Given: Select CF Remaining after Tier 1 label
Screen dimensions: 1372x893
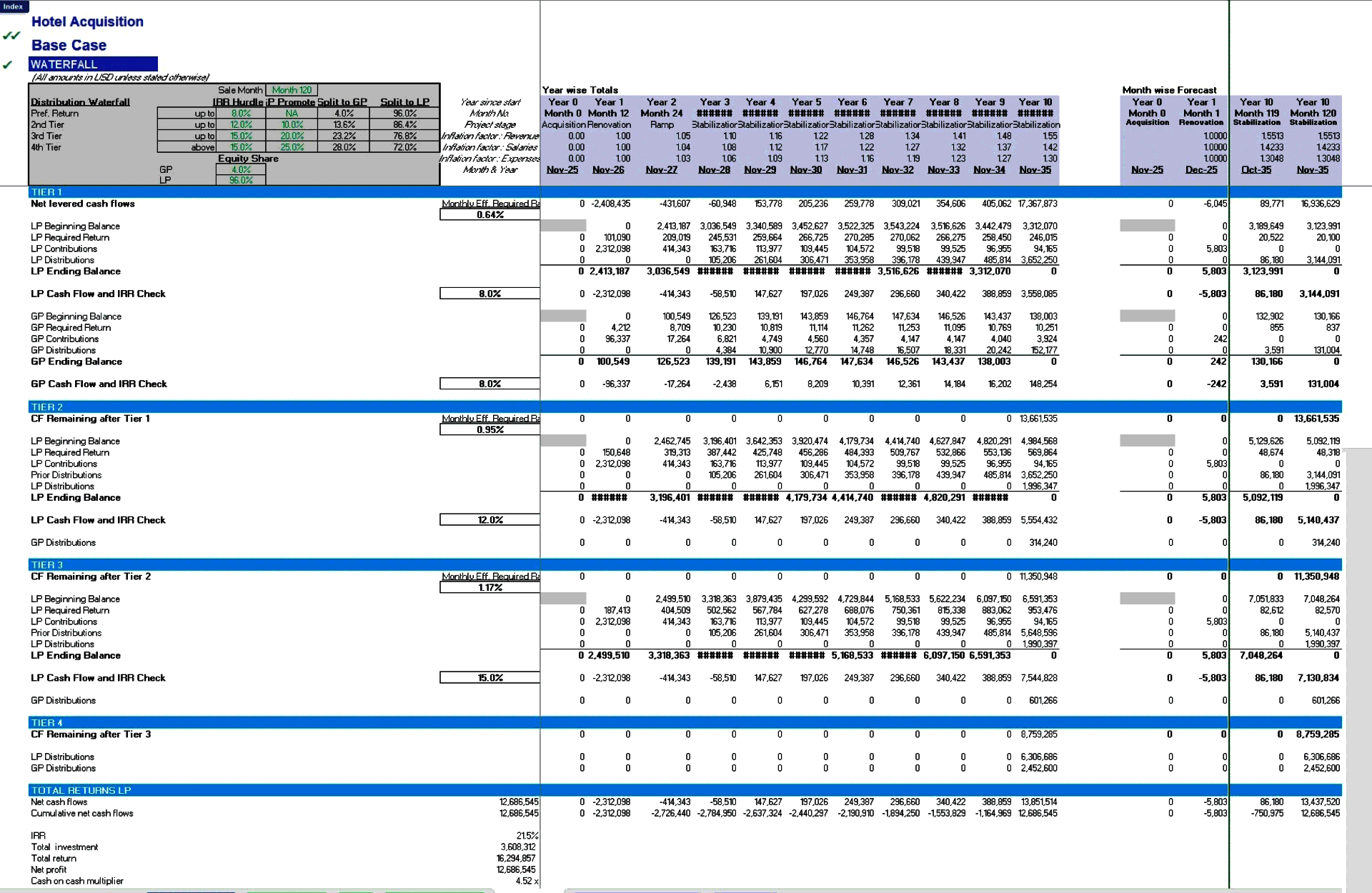Looking at the screenshot, I should pos(91,419).
